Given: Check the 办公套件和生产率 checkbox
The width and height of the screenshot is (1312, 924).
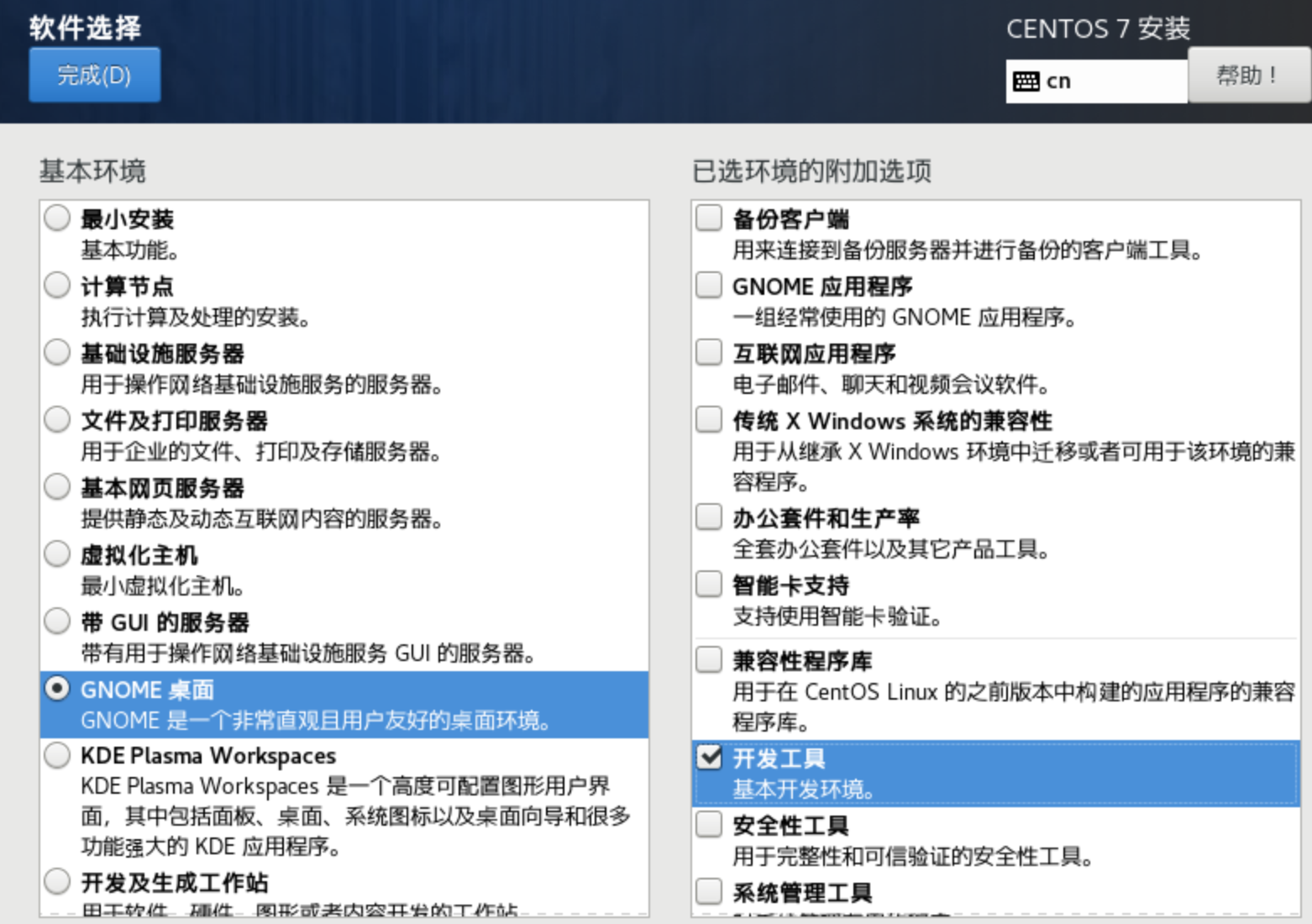Looking at the screenshot, I should (x=709, y=517).
